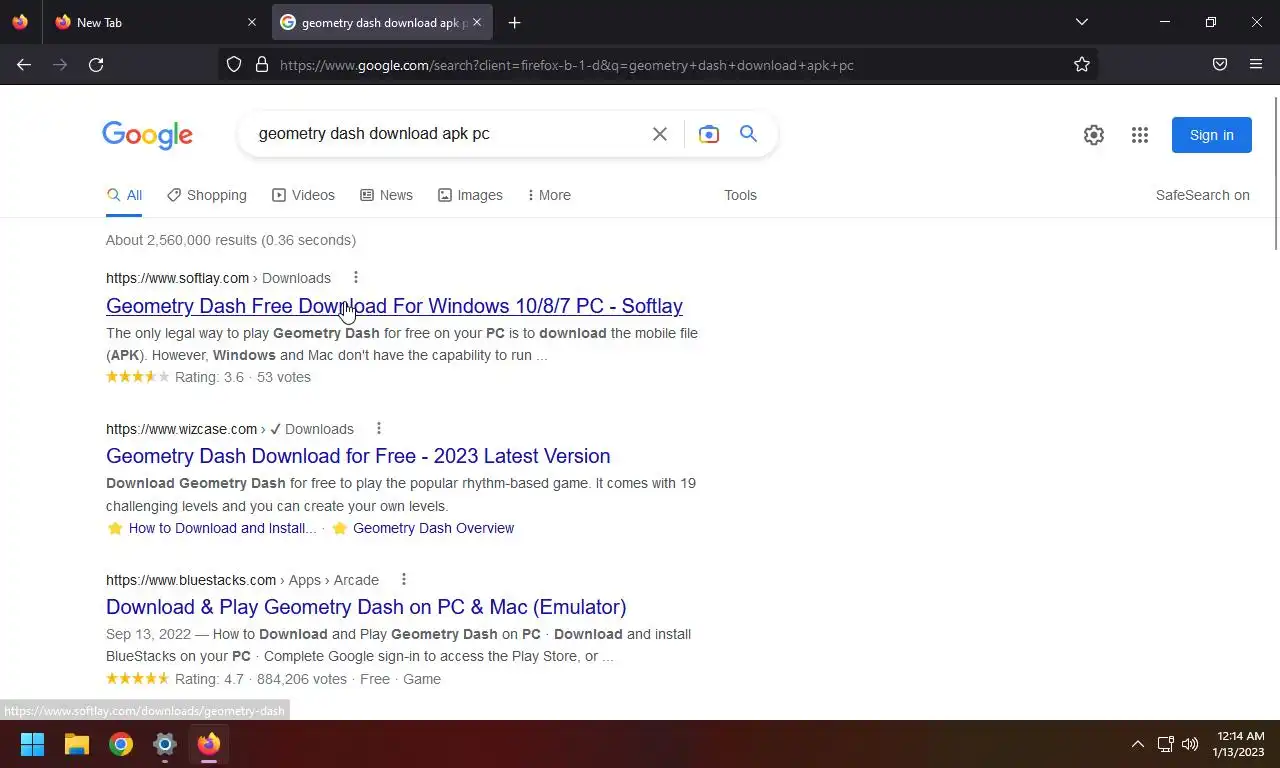Click Firefox taskbar icon

click(x=208, y=744)
